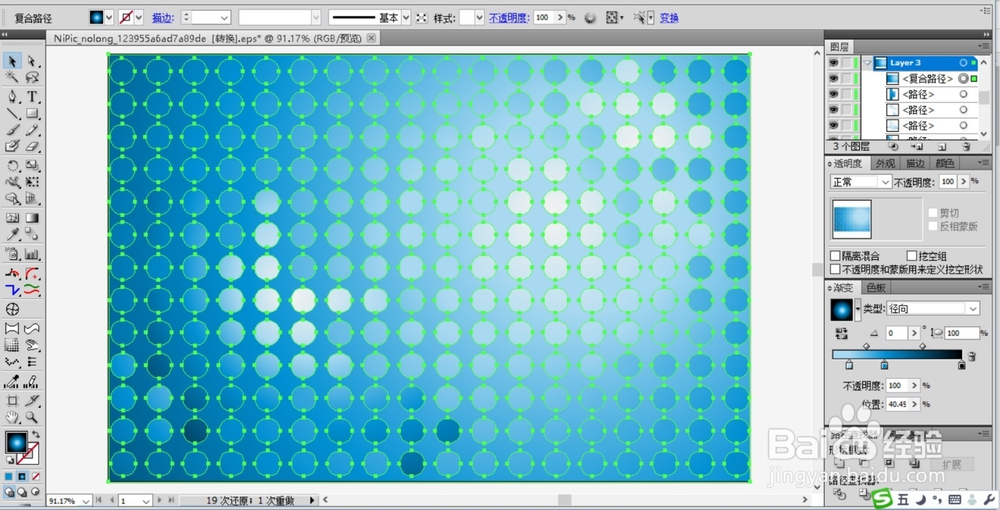Switch to the 颜色 tab
This screenshot has height=510, width=1000.
coord(945,164)
